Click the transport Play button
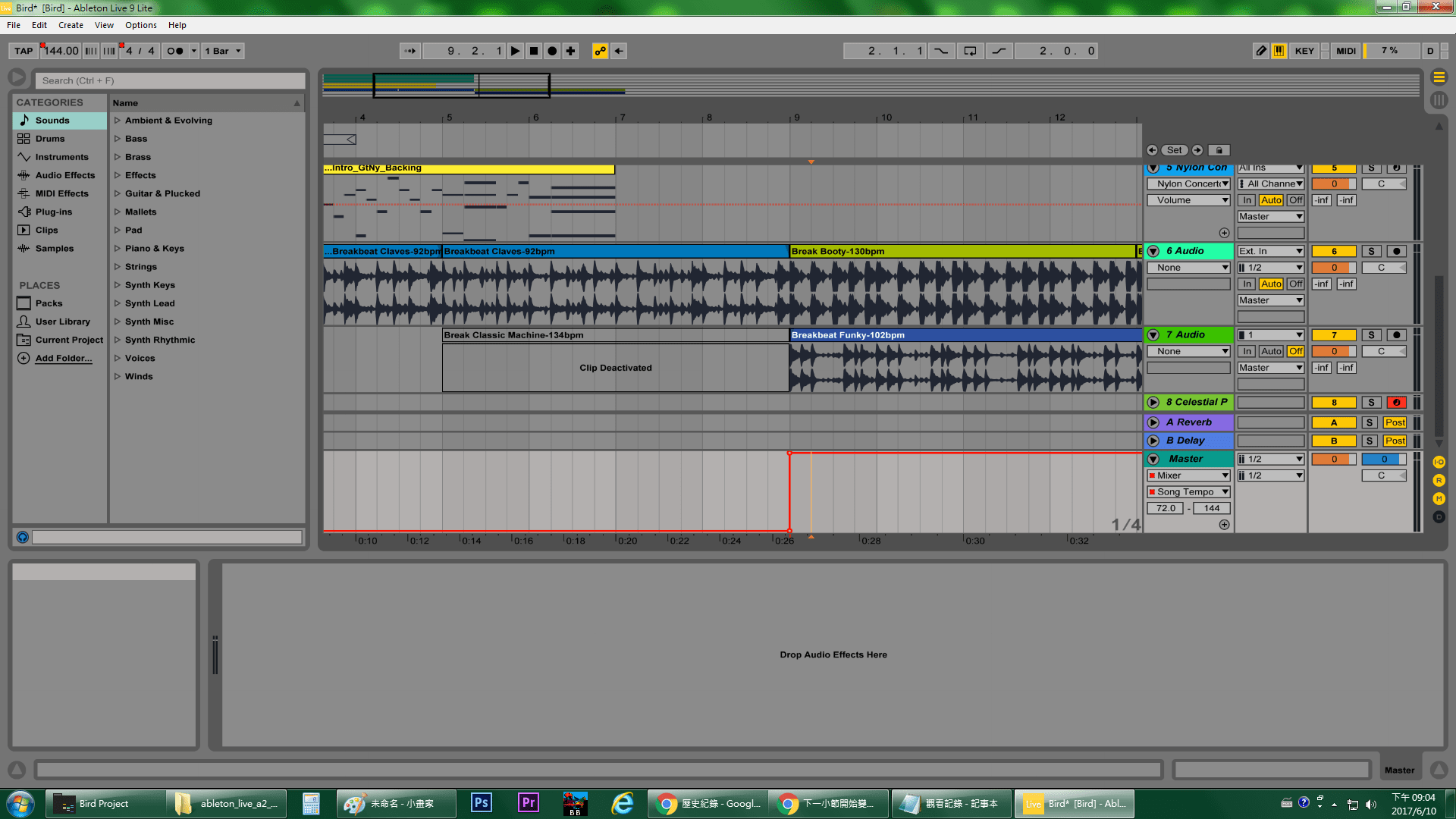Viewport: 1456px width, 819px height. coord(515,51)
